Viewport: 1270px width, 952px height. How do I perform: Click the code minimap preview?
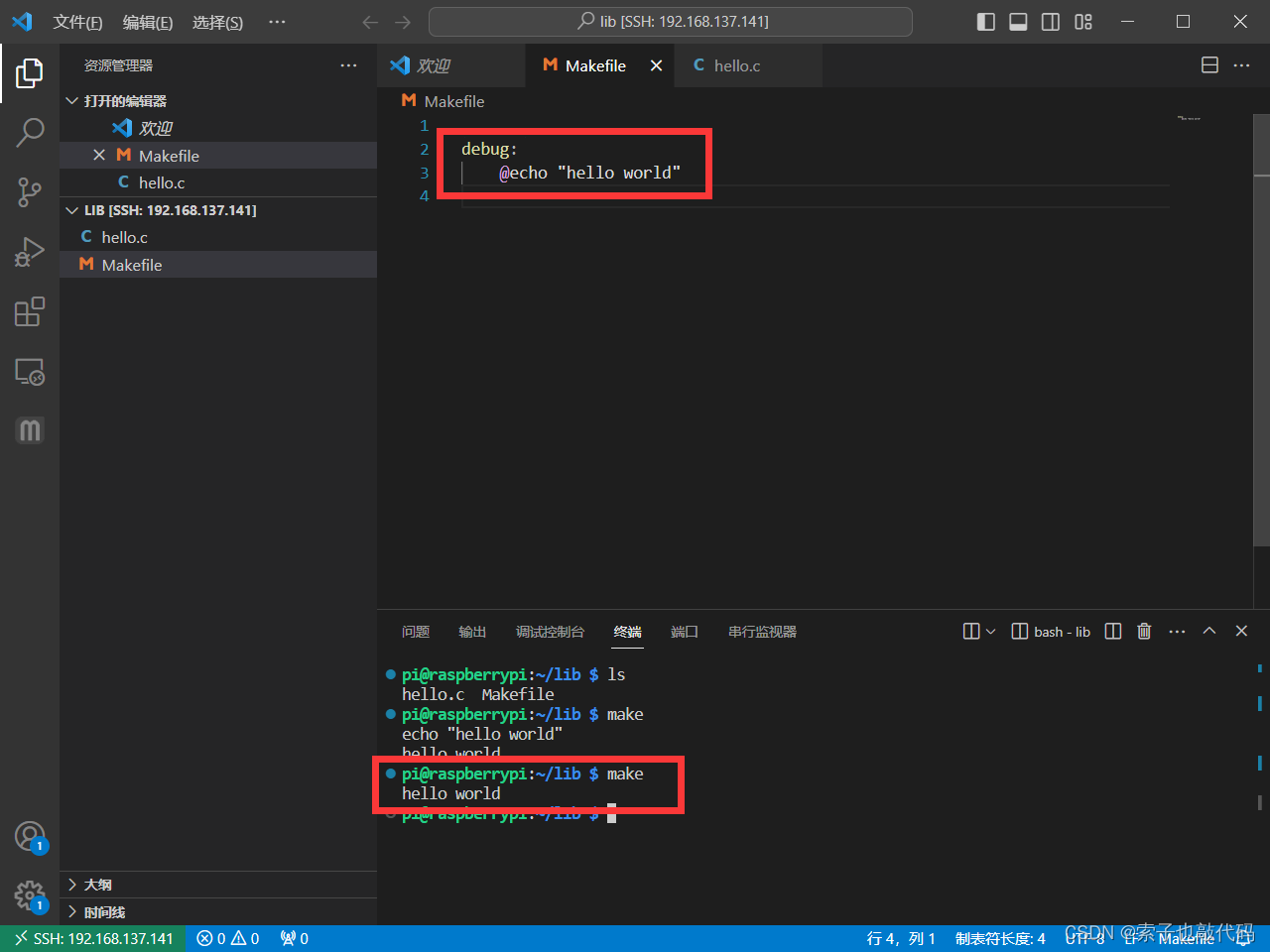(1189, 118)
